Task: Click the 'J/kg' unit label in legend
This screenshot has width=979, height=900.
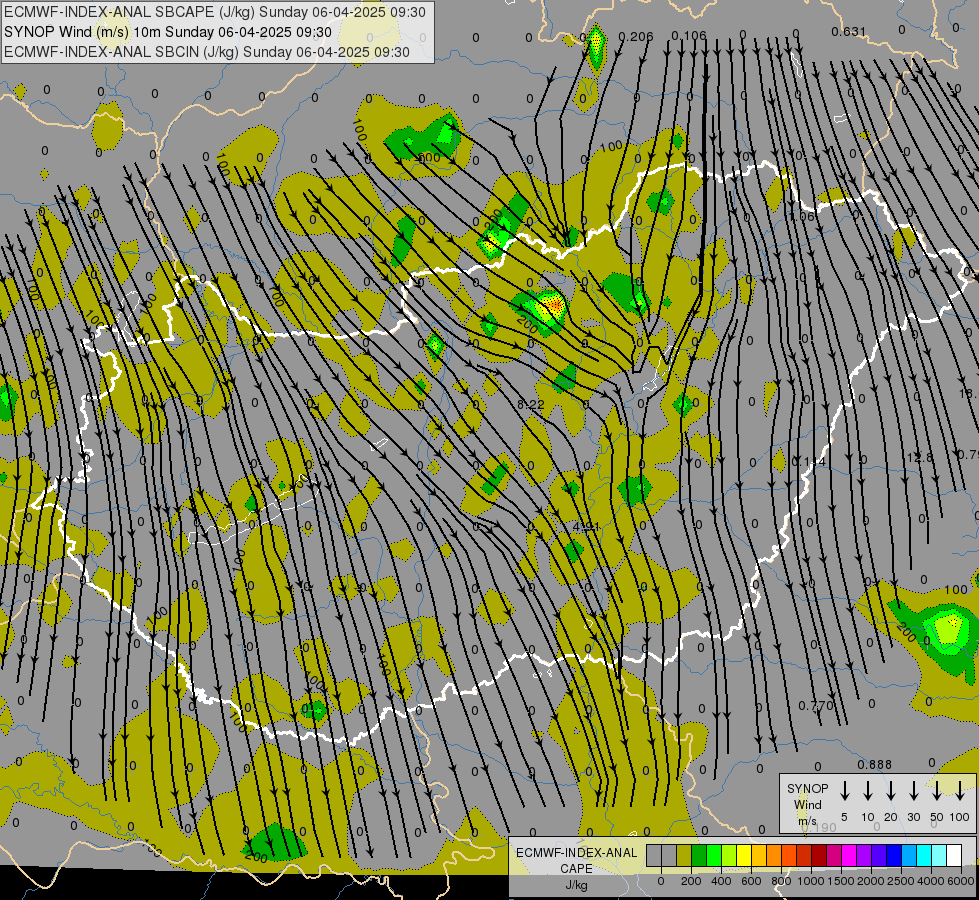Action: tap(576, 885)
